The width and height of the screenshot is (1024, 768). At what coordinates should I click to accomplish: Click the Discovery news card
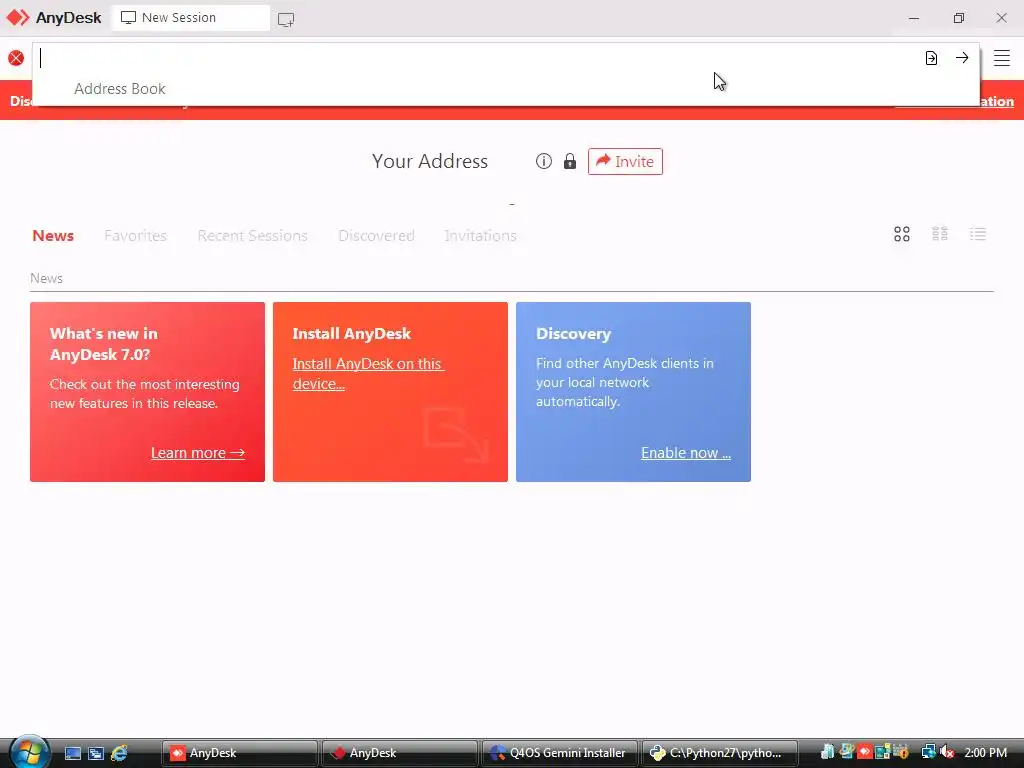coord(633,392)
